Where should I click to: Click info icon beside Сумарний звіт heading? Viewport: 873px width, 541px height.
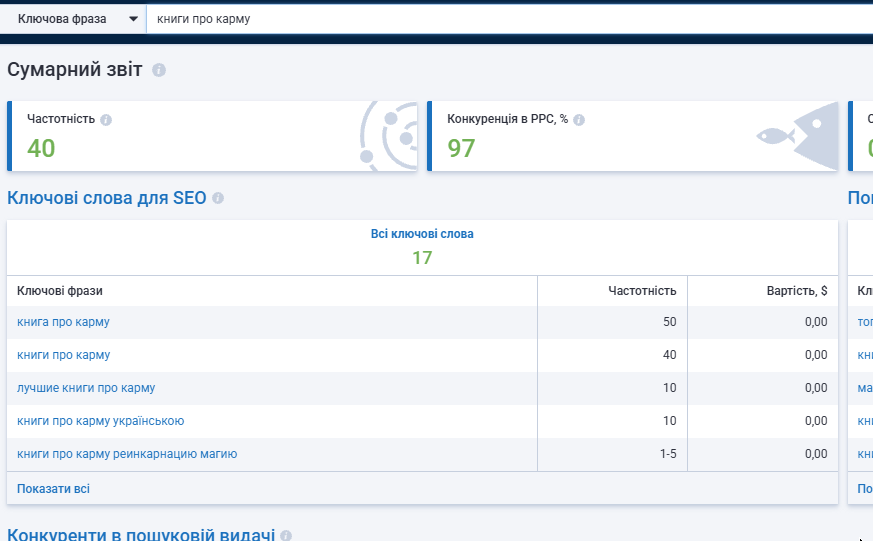click(x=159, y=70)
